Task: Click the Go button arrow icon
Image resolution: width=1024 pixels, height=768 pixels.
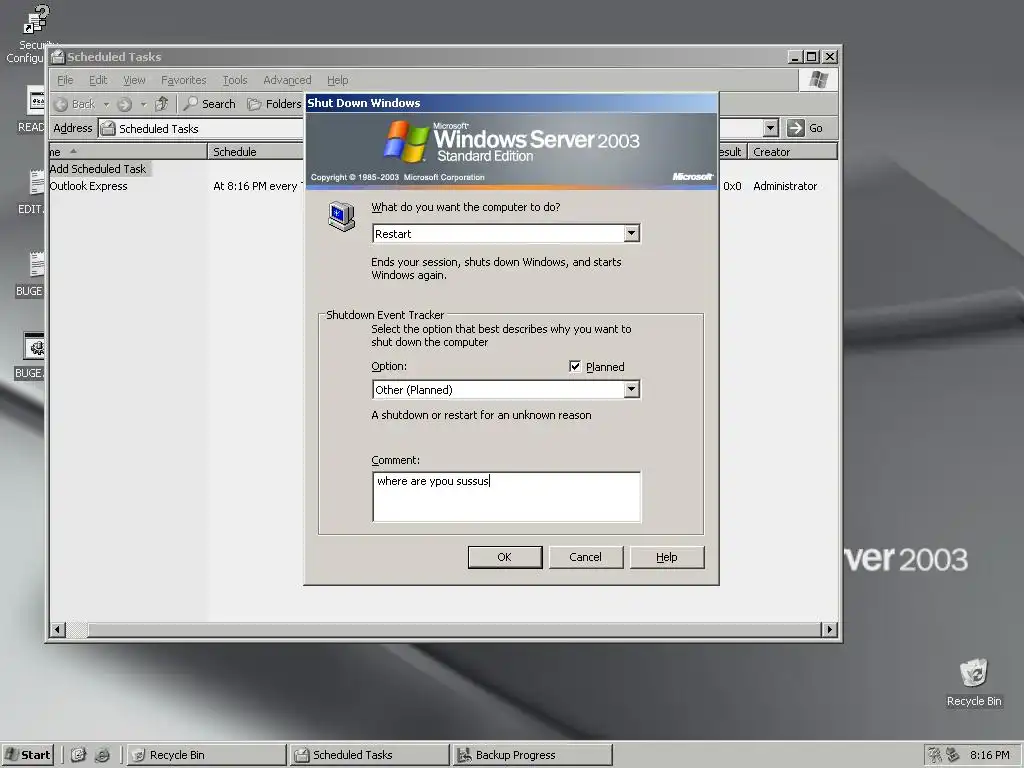Action: [795, 127]
